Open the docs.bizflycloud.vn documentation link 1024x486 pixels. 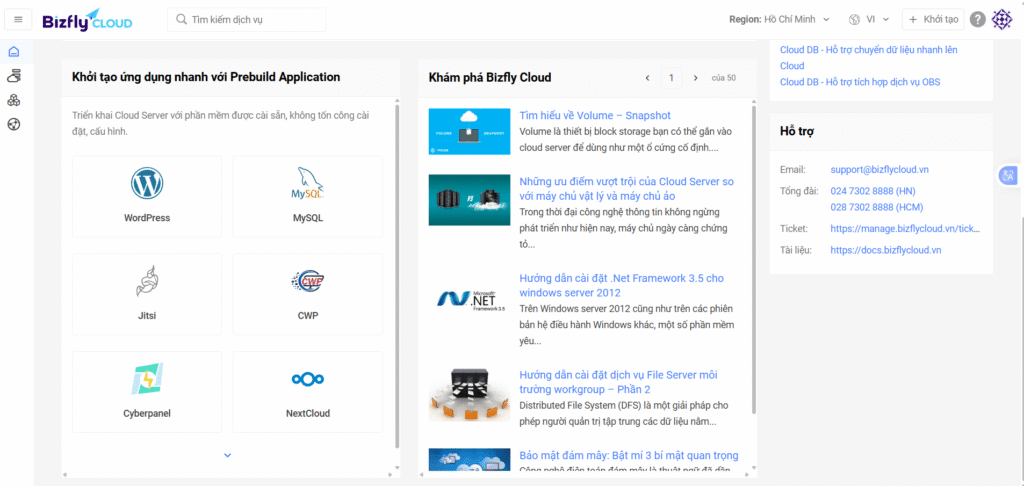pos(885,250)
